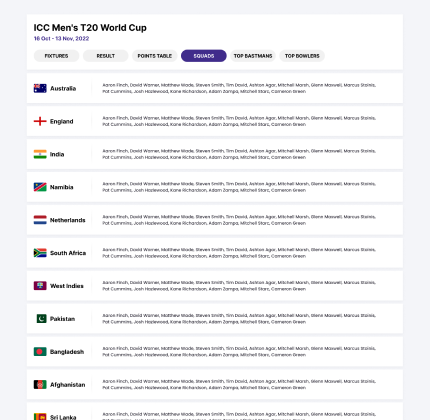
Task: Click the Australia flag icon
Action: click(x=40, y=88)
